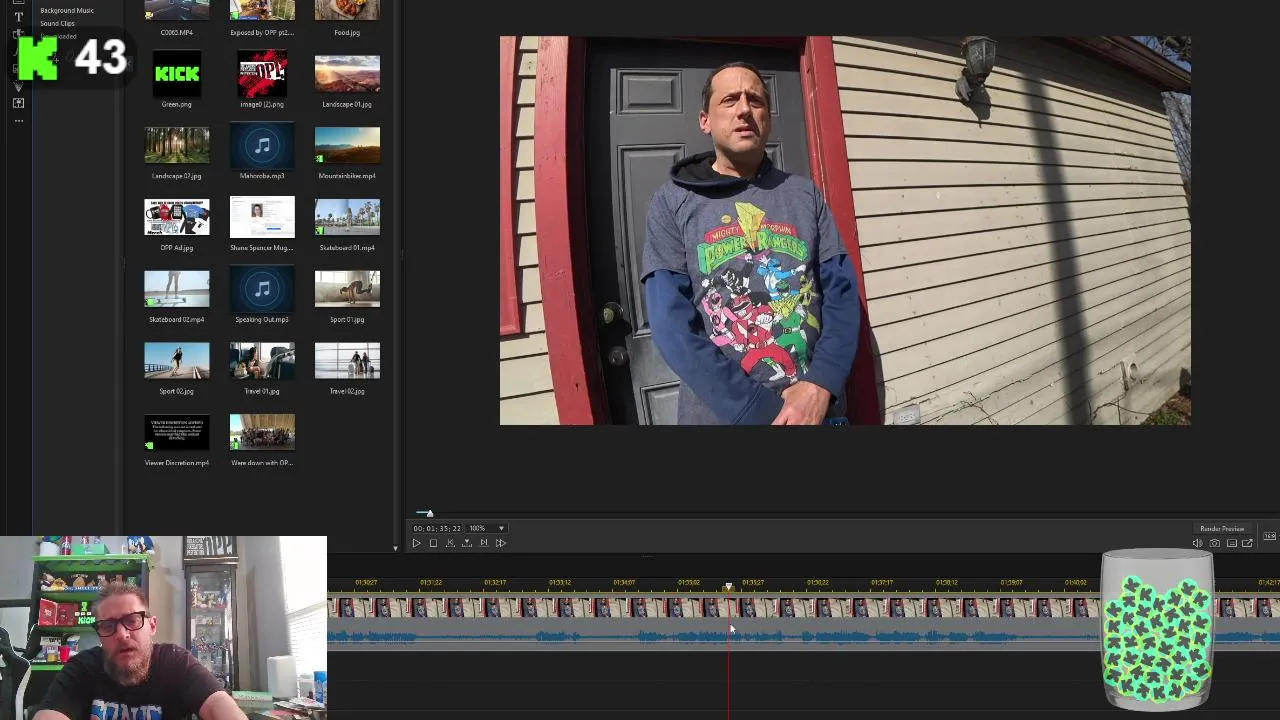Click the C0065.MP4 file name
1280x720 pixels.
[177, 32]
